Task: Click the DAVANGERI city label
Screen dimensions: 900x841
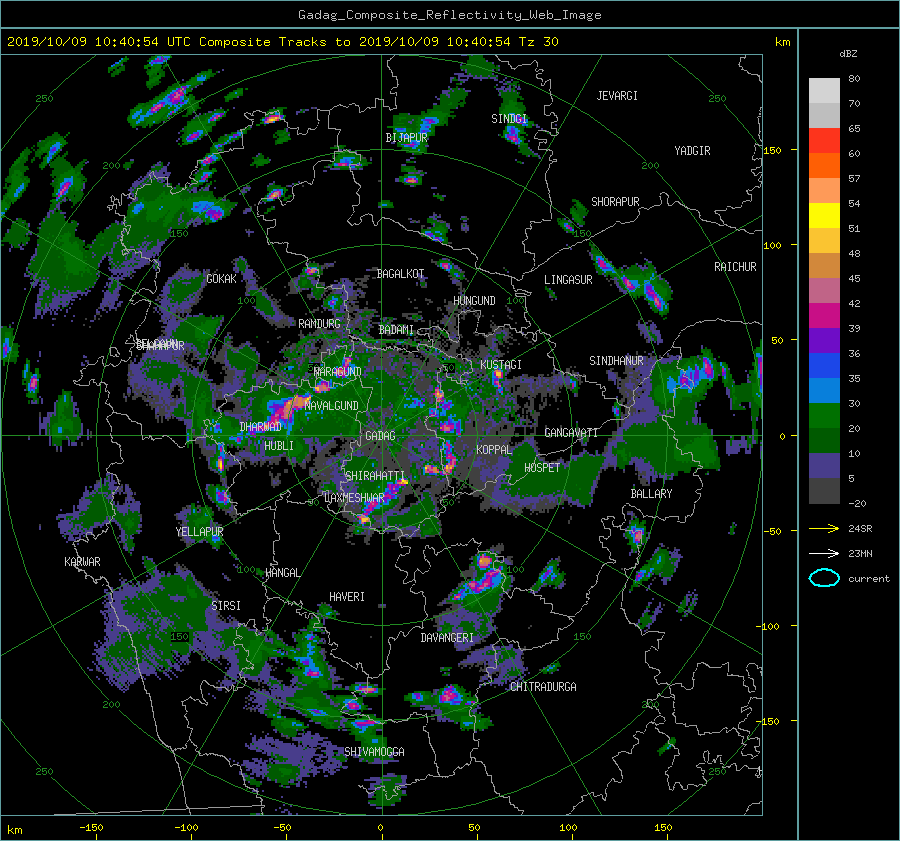Action: click(447, 638)
